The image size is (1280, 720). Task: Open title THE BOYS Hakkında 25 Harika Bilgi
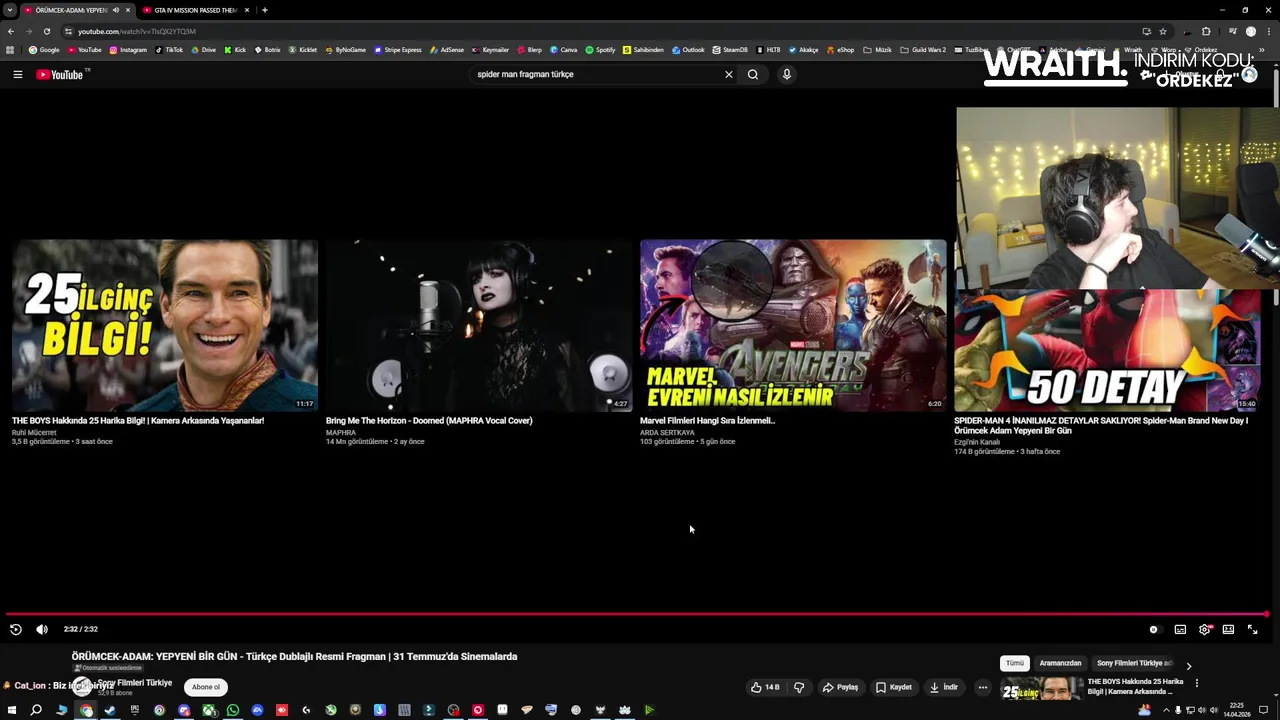pyautogui.click(x=138, y=421)
